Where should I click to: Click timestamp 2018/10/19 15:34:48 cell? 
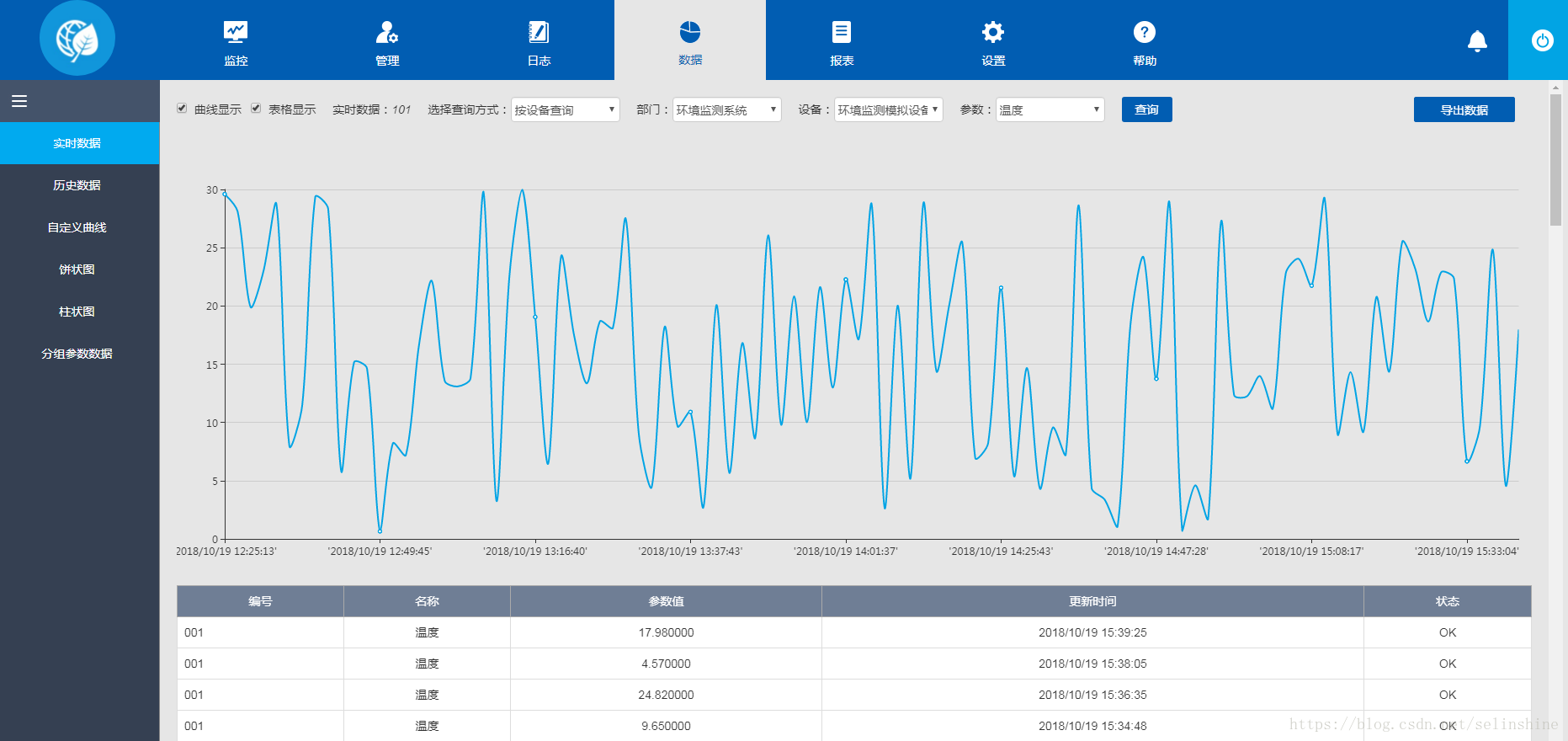point(1092,726)
